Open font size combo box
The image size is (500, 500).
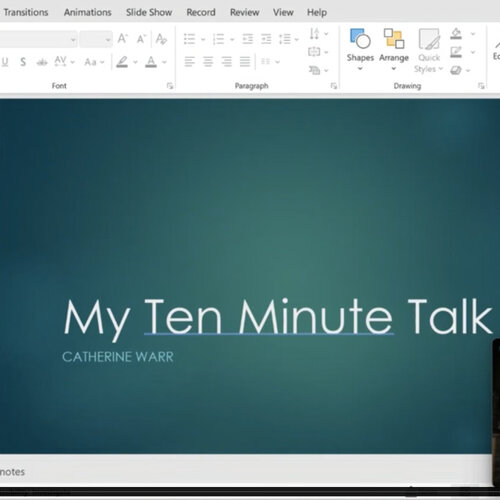click(x=96, y=40)
